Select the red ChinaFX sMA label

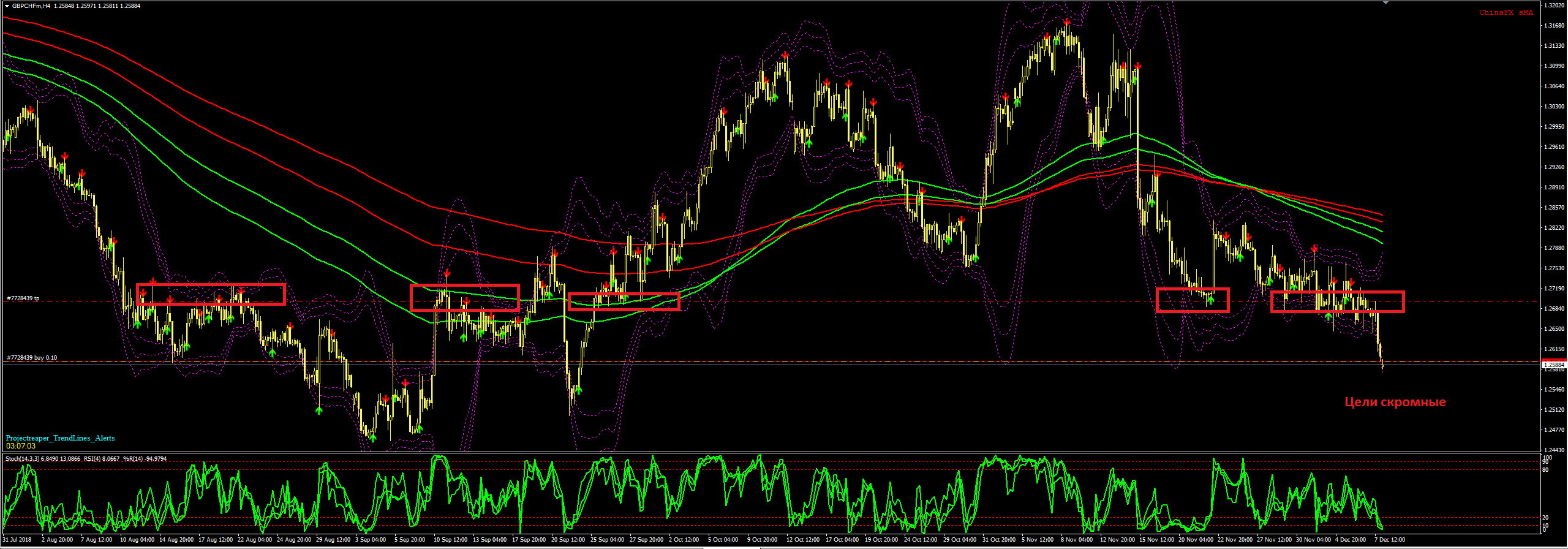pos(1506,12)
